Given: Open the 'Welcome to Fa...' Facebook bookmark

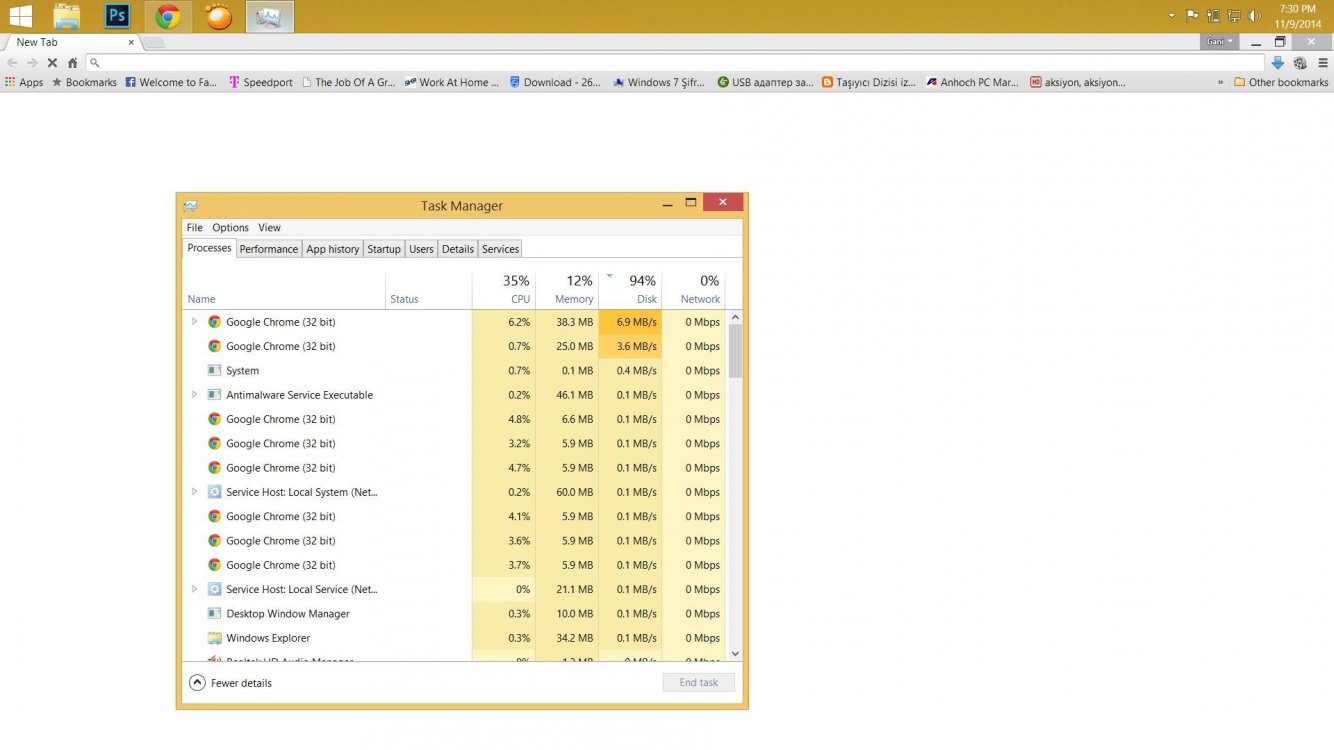Looking at the screenshot, I should 171,82.
